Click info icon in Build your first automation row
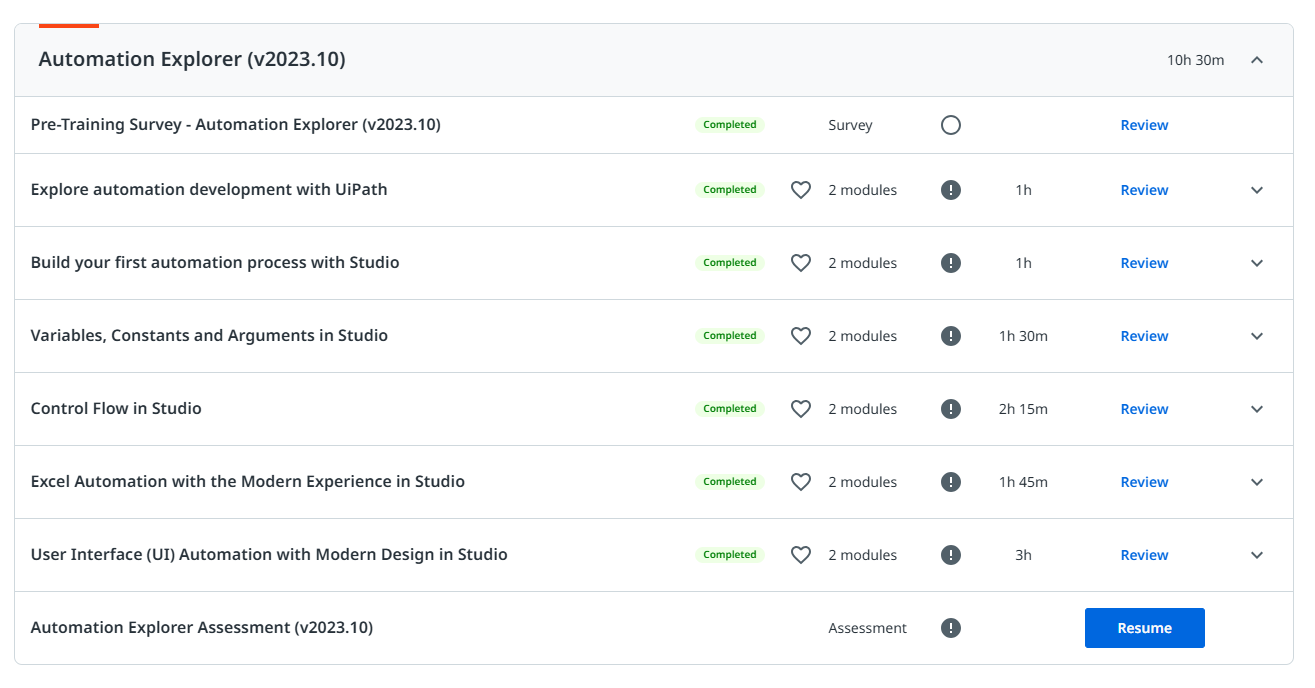Screen dimensions: 1315x688 point(951,263)
